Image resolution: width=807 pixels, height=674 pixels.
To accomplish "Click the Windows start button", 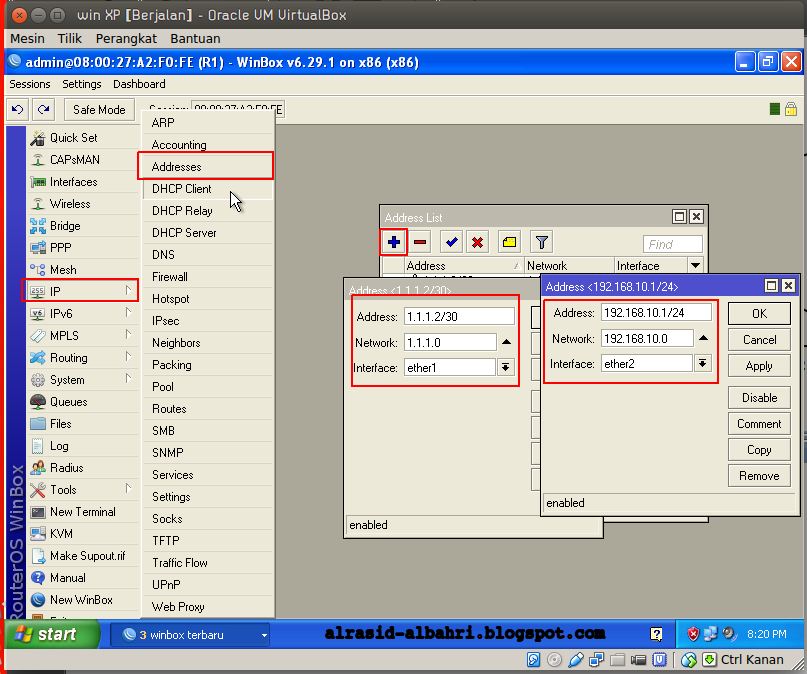I will 53,634.
